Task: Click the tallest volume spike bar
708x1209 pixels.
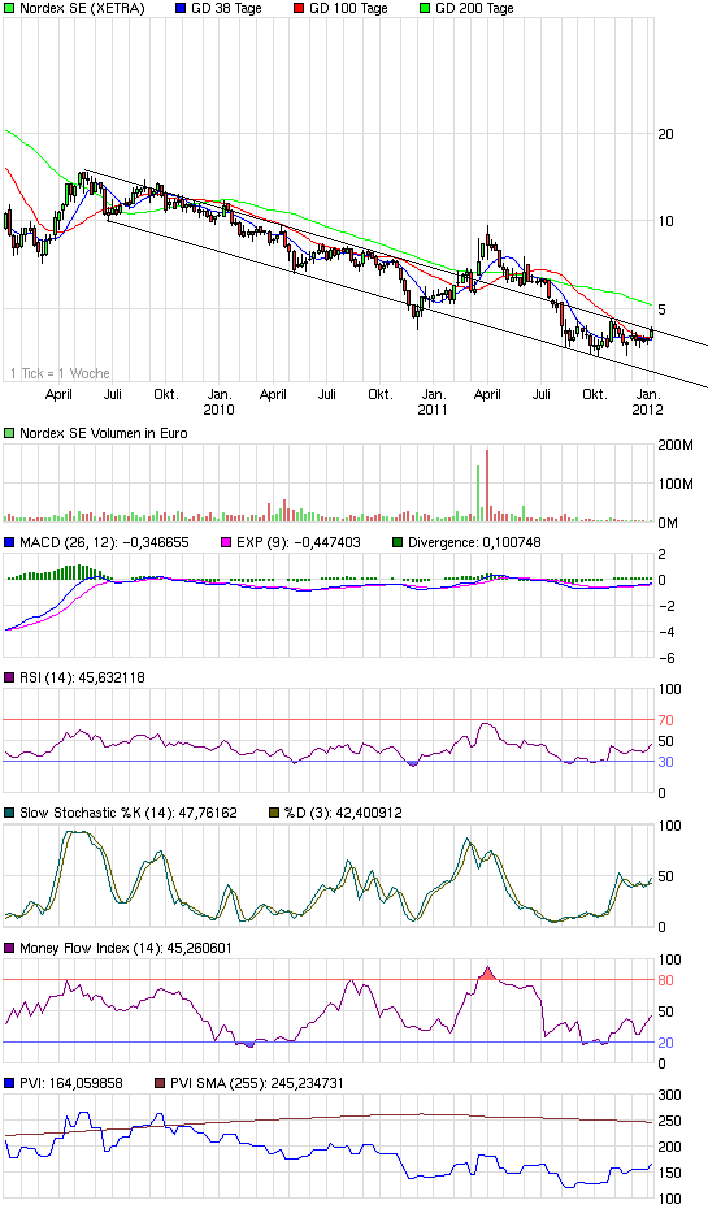Action: (x=487, y=485)
